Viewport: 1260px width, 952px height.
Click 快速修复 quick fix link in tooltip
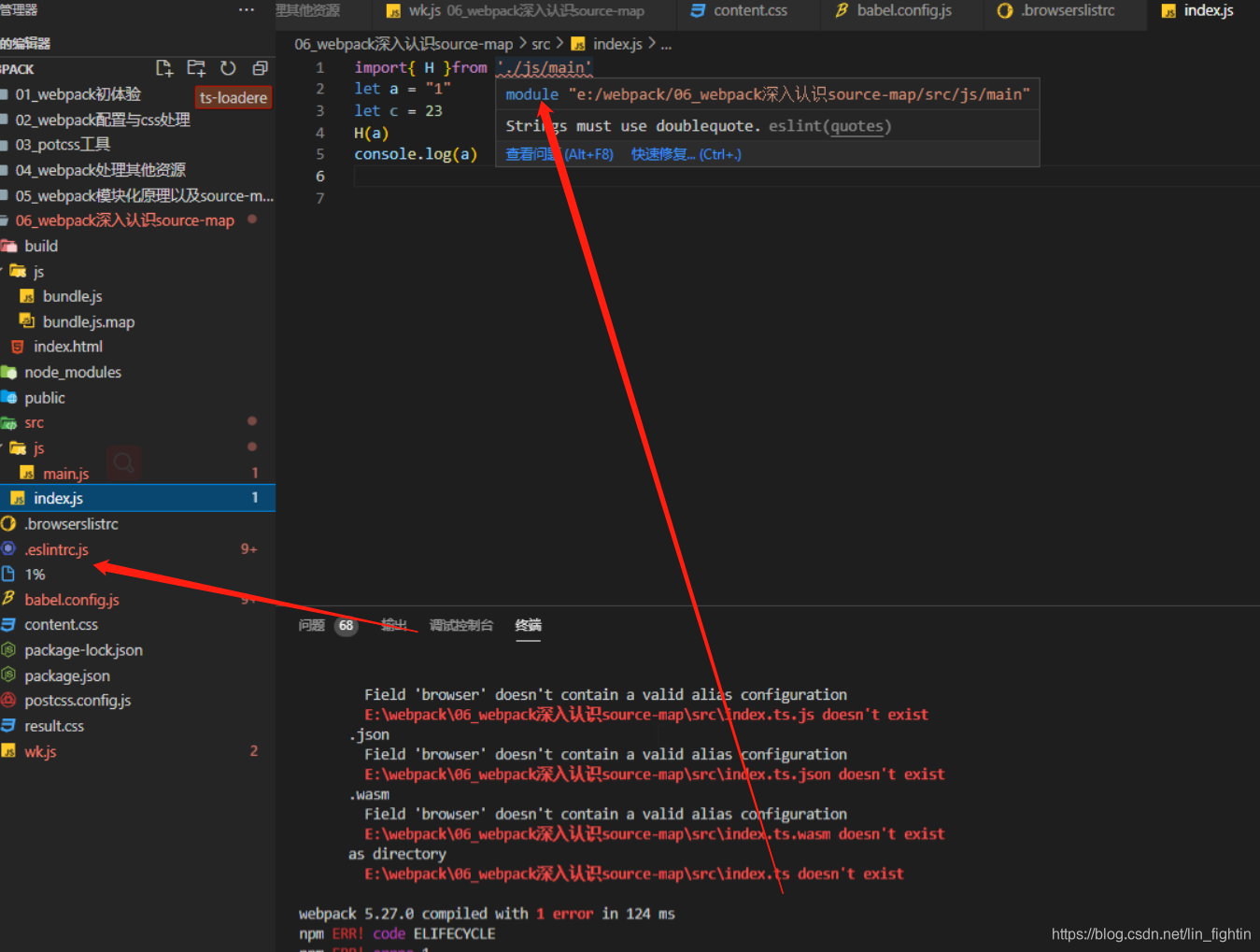(x=686, y=154)
